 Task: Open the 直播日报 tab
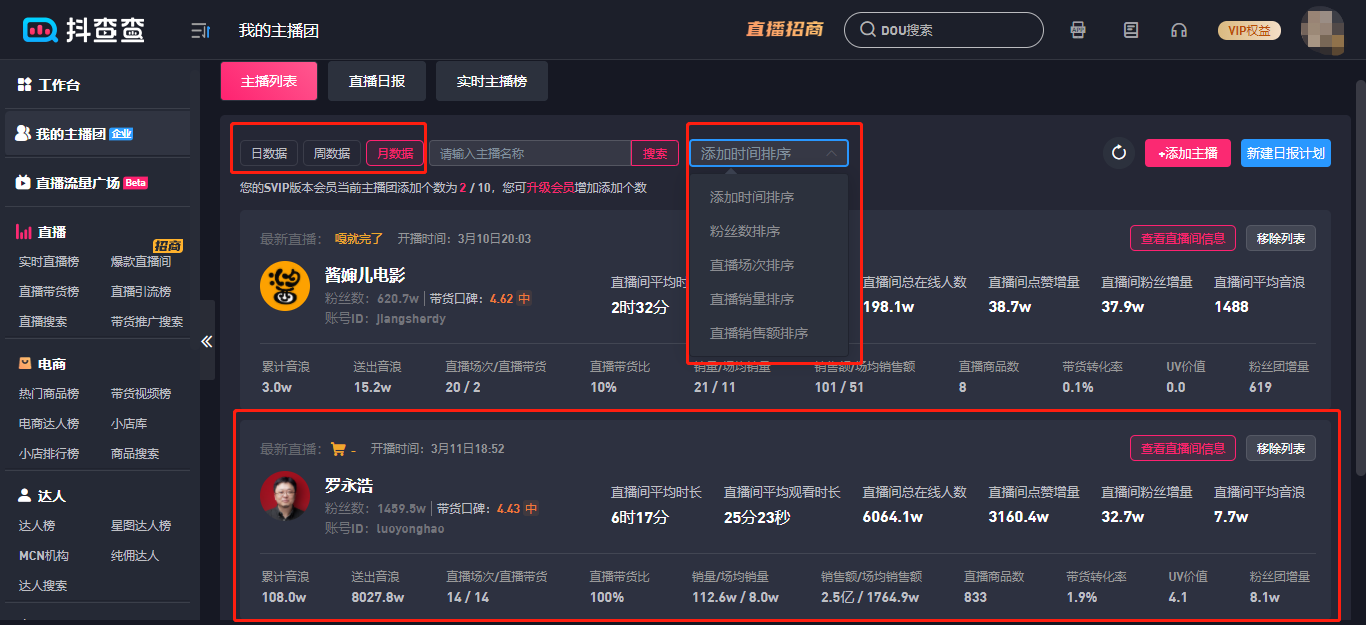pos(377,81)
